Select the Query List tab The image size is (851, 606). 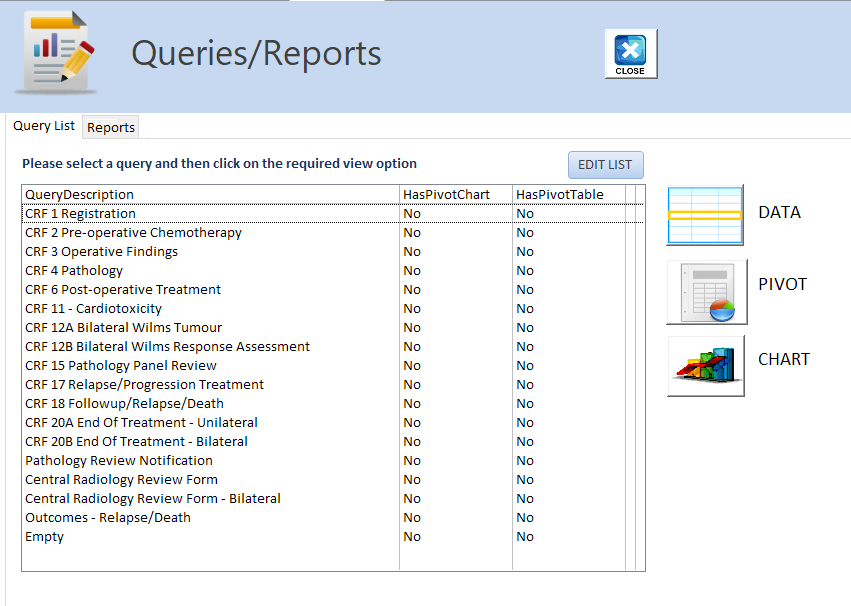click(44, 126)
